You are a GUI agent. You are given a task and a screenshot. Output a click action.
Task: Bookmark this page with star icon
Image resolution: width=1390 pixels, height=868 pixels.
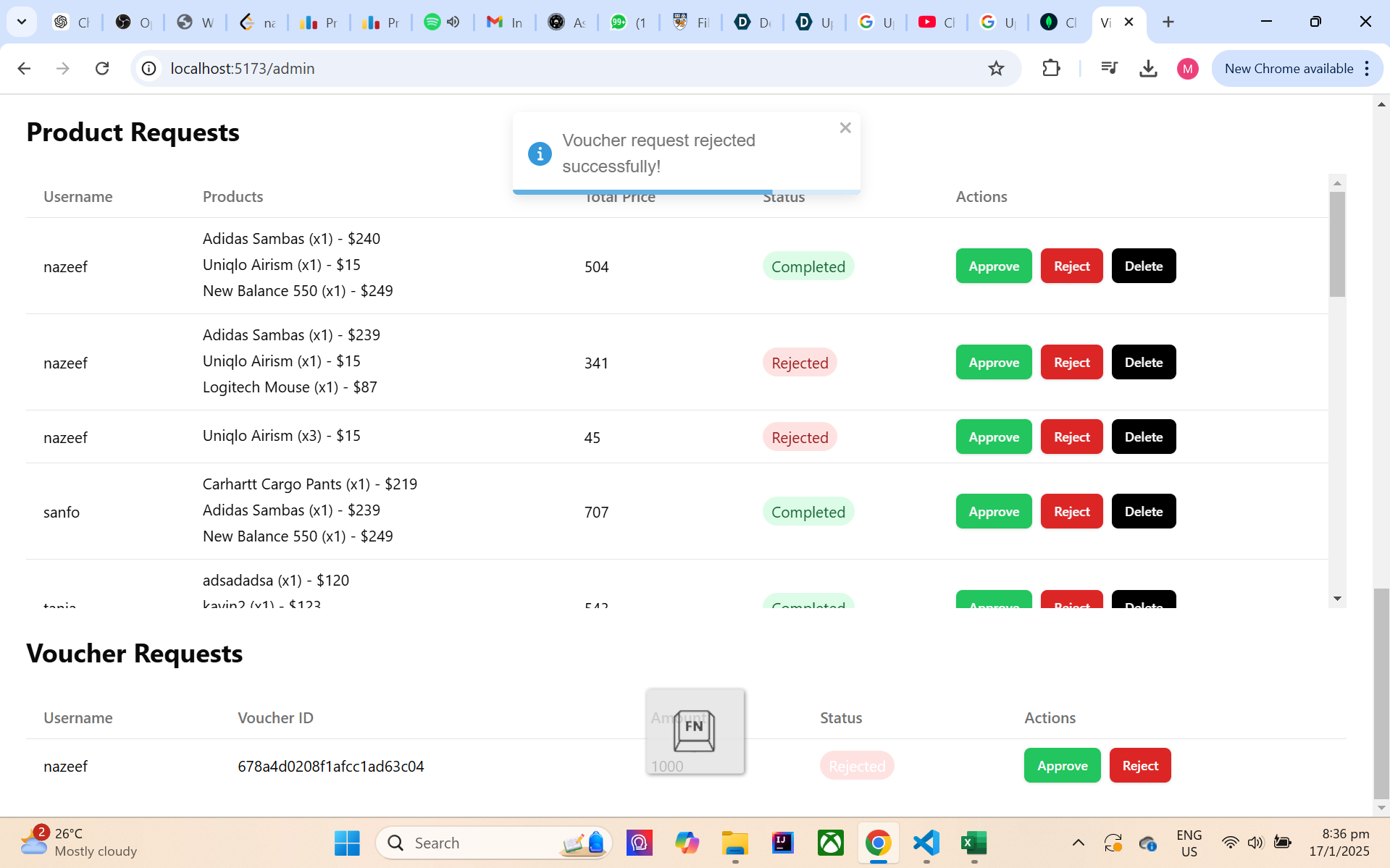(x=996, y=69)
